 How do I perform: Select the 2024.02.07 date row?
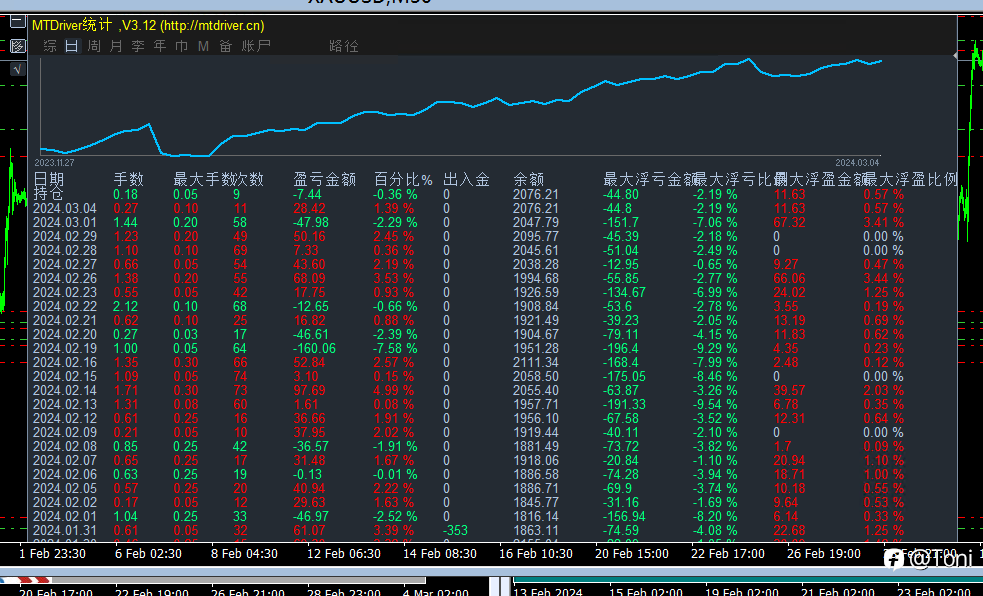pos(65,460)
